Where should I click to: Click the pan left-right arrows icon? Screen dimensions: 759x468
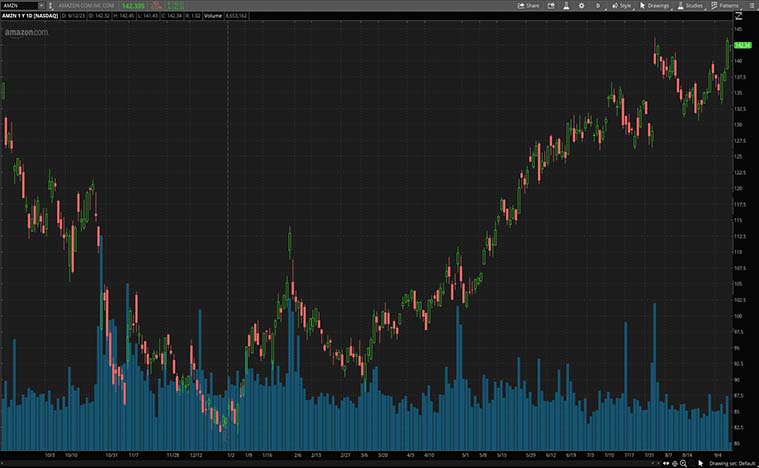pos(666,463)
